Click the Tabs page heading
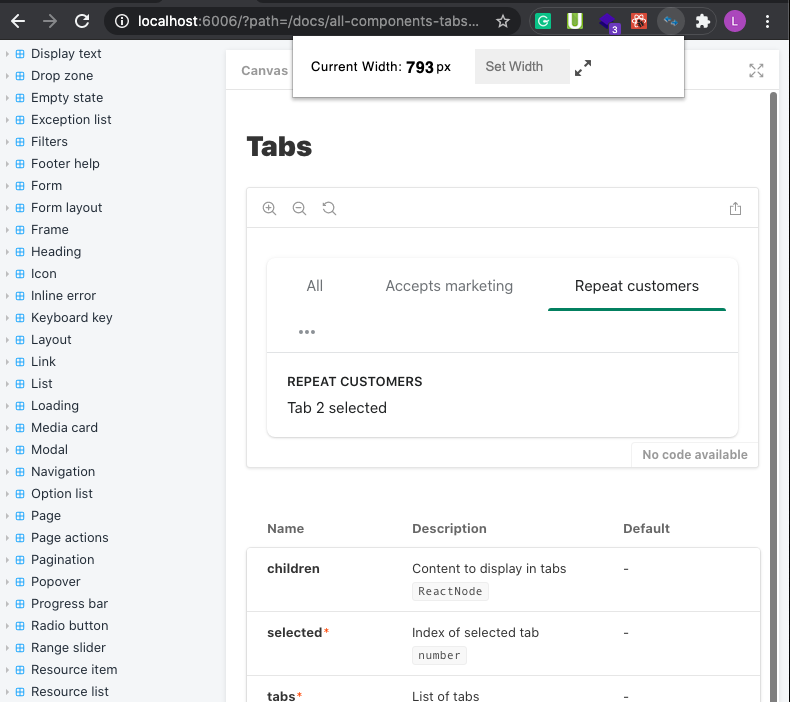 pyautogui.click(x=279, y=147)
